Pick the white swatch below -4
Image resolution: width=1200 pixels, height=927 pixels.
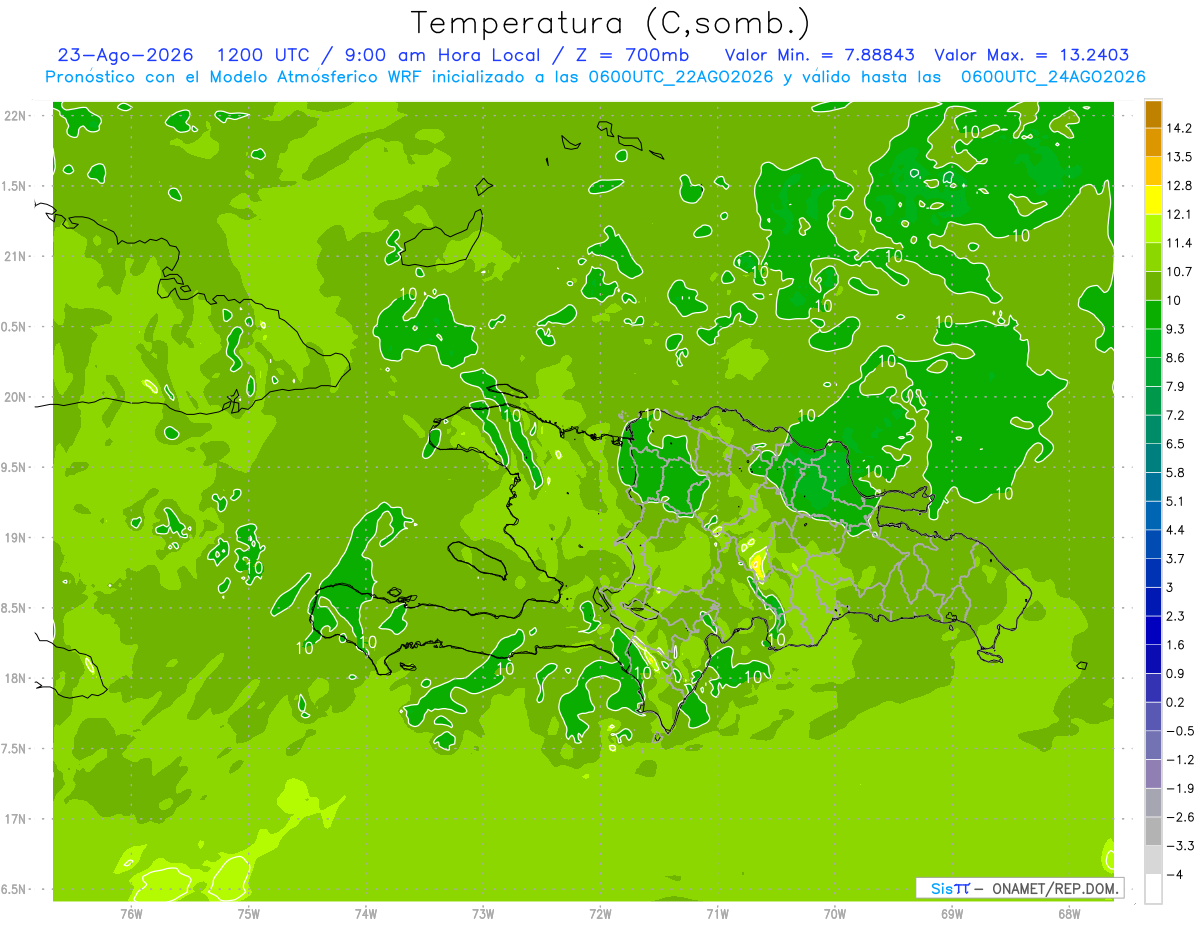pyautogui.click(x=1153, y=888)
